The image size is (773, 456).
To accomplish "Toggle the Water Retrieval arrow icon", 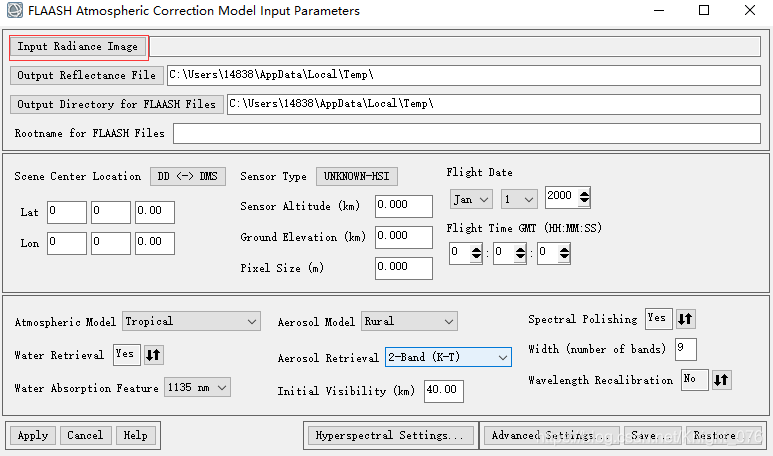I will coord(153,355).
